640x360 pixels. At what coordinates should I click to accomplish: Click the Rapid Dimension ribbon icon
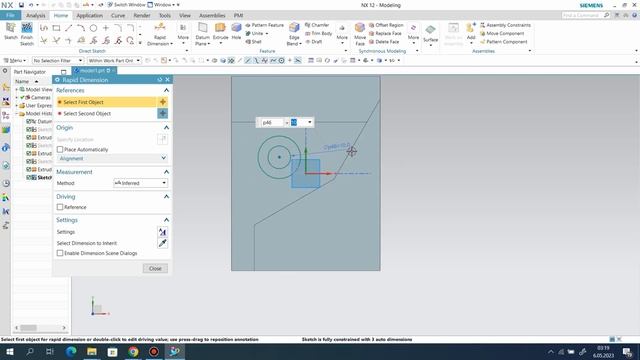pos(160,28)
